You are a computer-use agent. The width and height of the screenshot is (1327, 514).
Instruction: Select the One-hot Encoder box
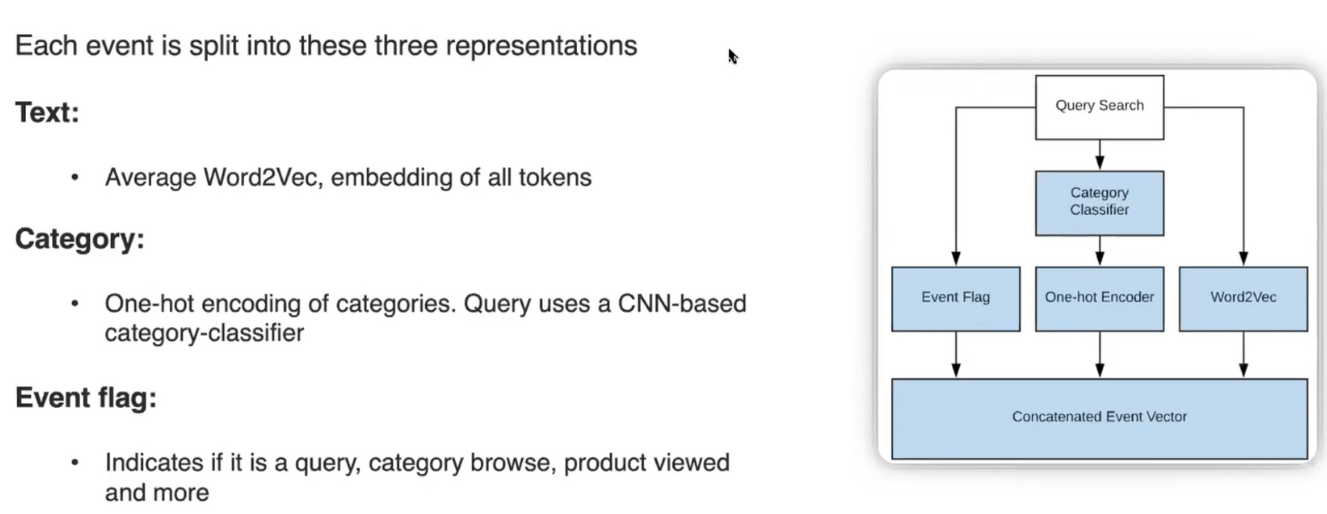pos(1099,298)
